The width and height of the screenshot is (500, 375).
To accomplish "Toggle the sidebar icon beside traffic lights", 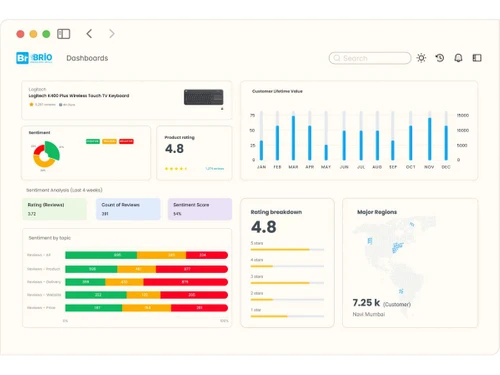I will (64, 34).
